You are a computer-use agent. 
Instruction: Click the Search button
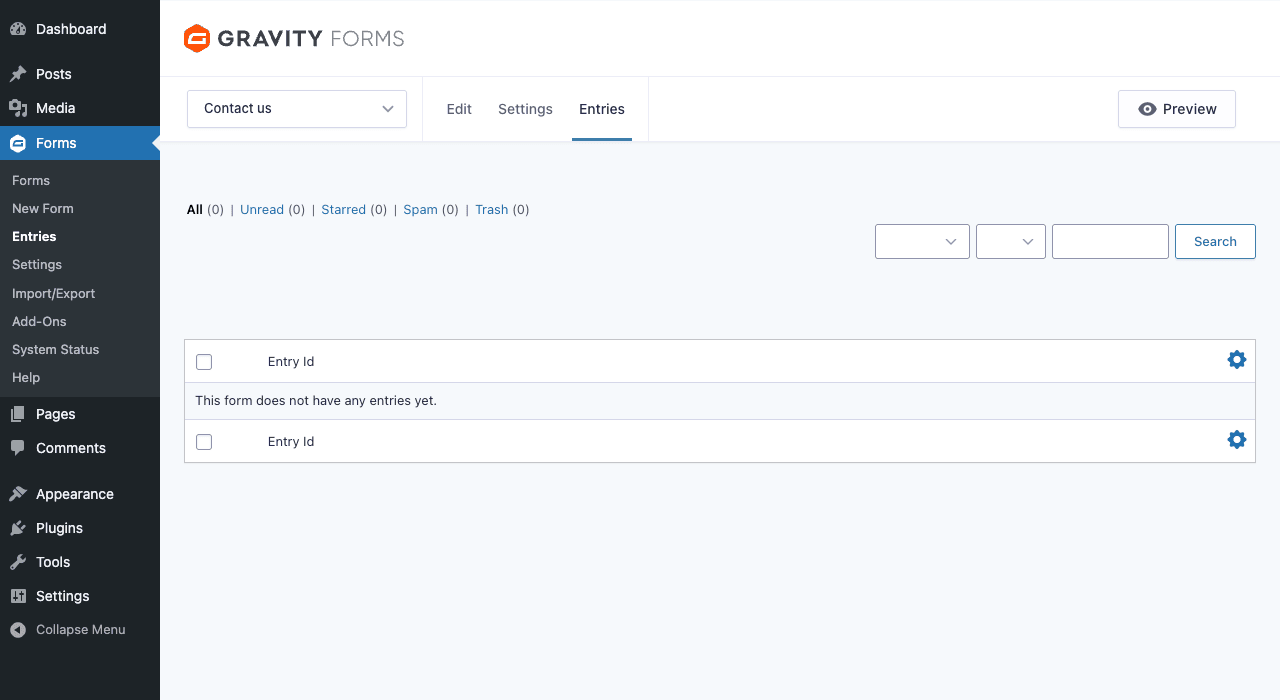pos(1215,241)
